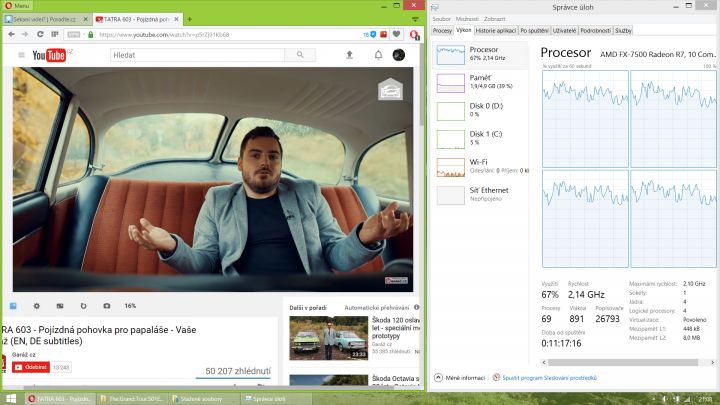Open the Speed Dial grid icon
Viewport: 720px width, 405px height.
(x=55, y=34)
